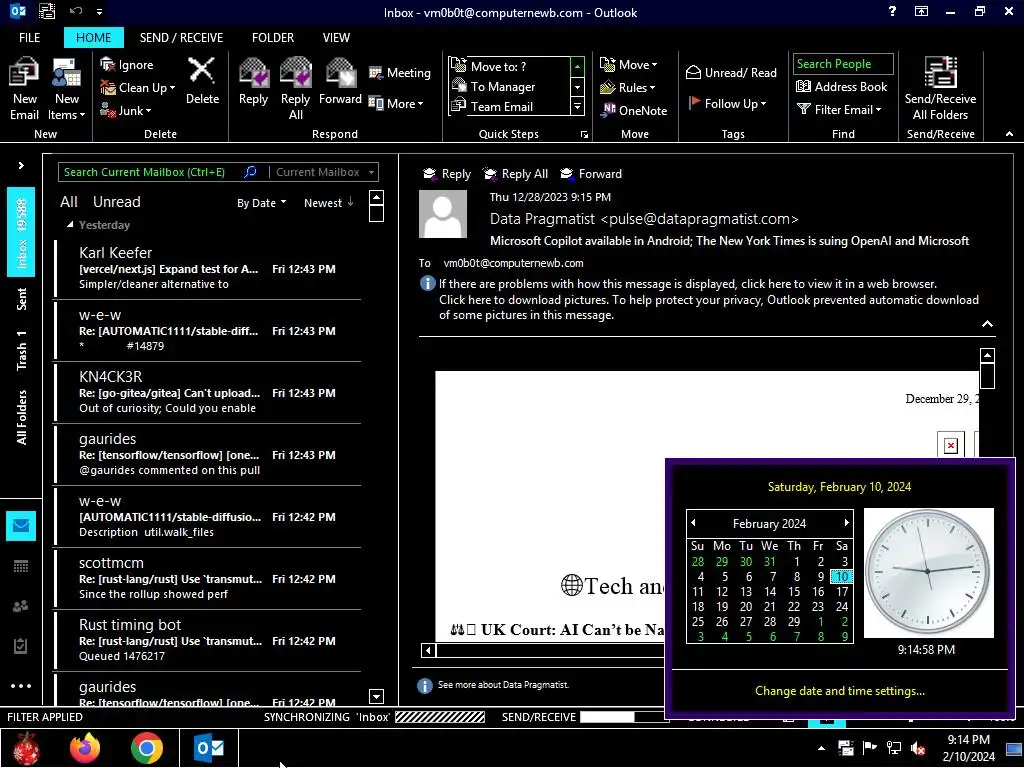Open the New Items menu
1024x768 pixels.
pyautogui.click(x=67, y=89)
